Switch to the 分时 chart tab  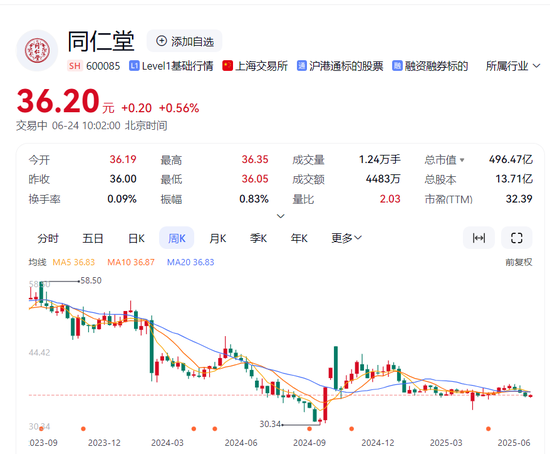(48, 238)
